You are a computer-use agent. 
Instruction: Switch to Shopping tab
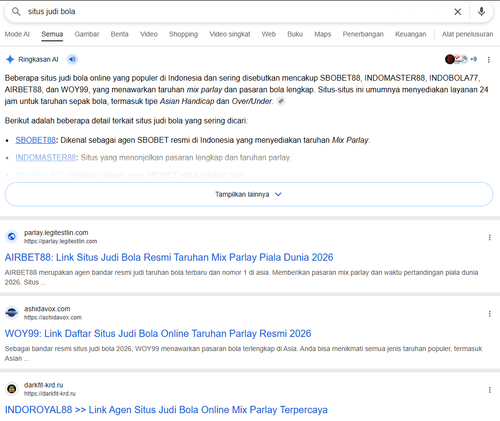pos(183,34)
